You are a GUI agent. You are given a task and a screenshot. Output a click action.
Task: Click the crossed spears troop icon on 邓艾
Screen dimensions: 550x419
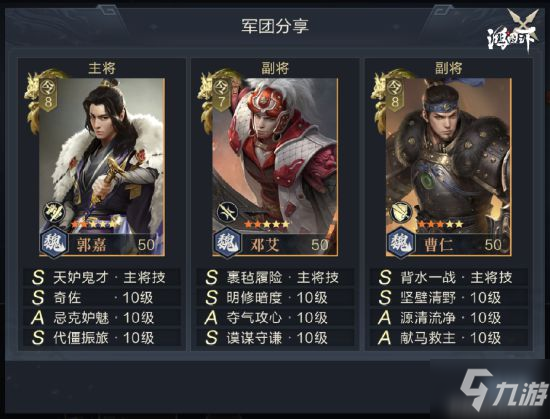[x=227, y=212]
